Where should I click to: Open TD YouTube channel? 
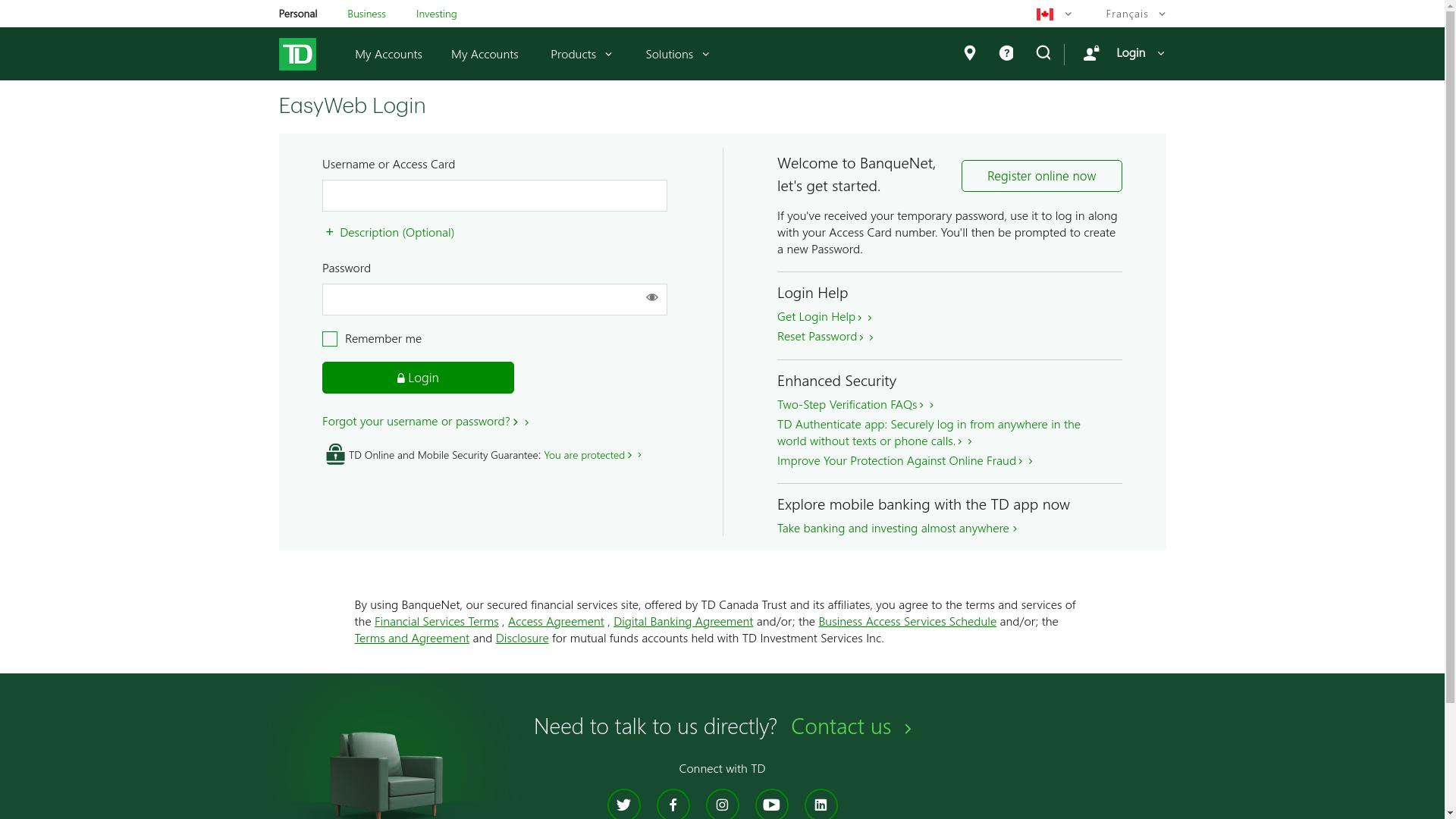click(772, 804)
